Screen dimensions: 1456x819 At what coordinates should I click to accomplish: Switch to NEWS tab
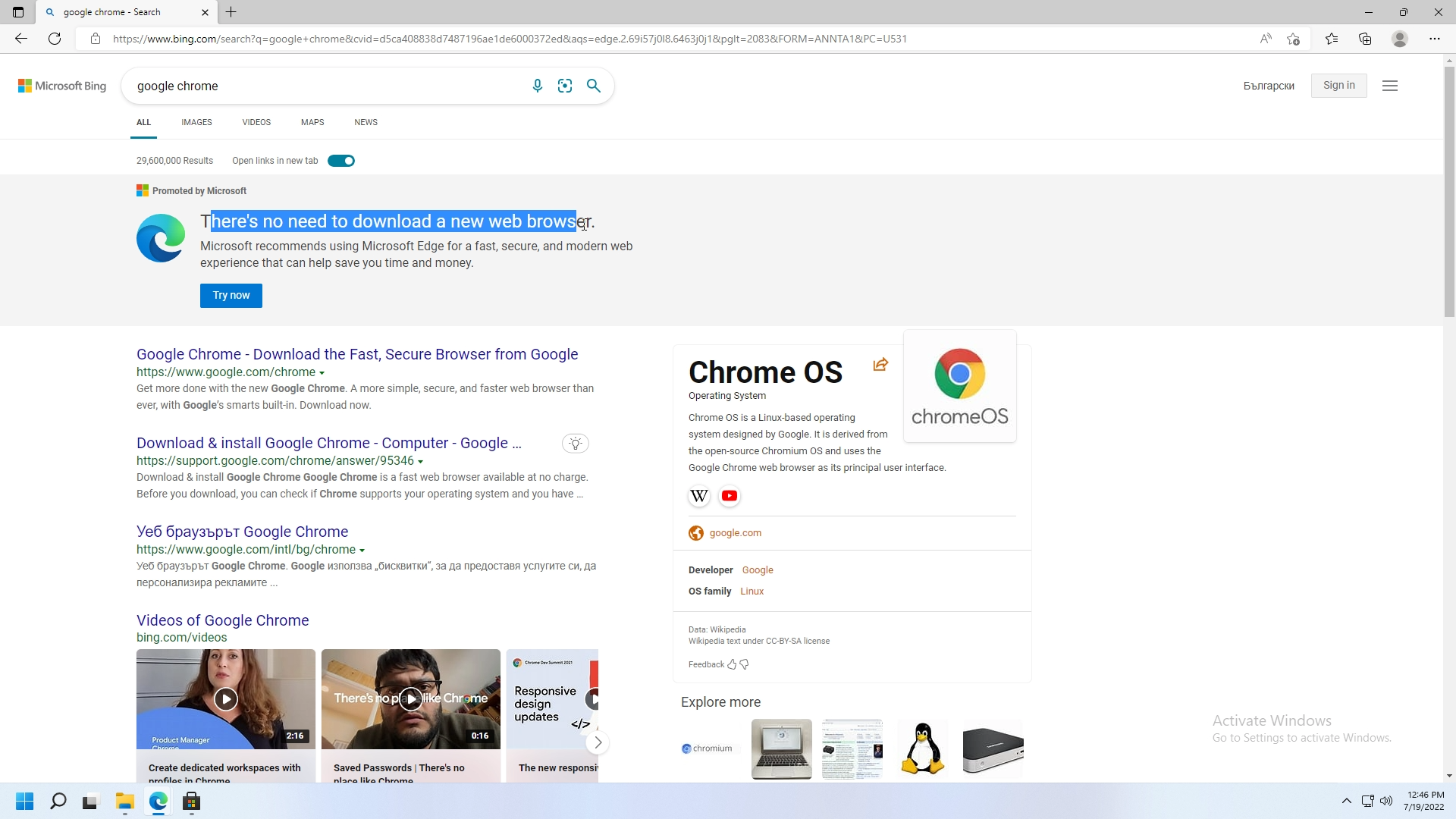[366, 122]
